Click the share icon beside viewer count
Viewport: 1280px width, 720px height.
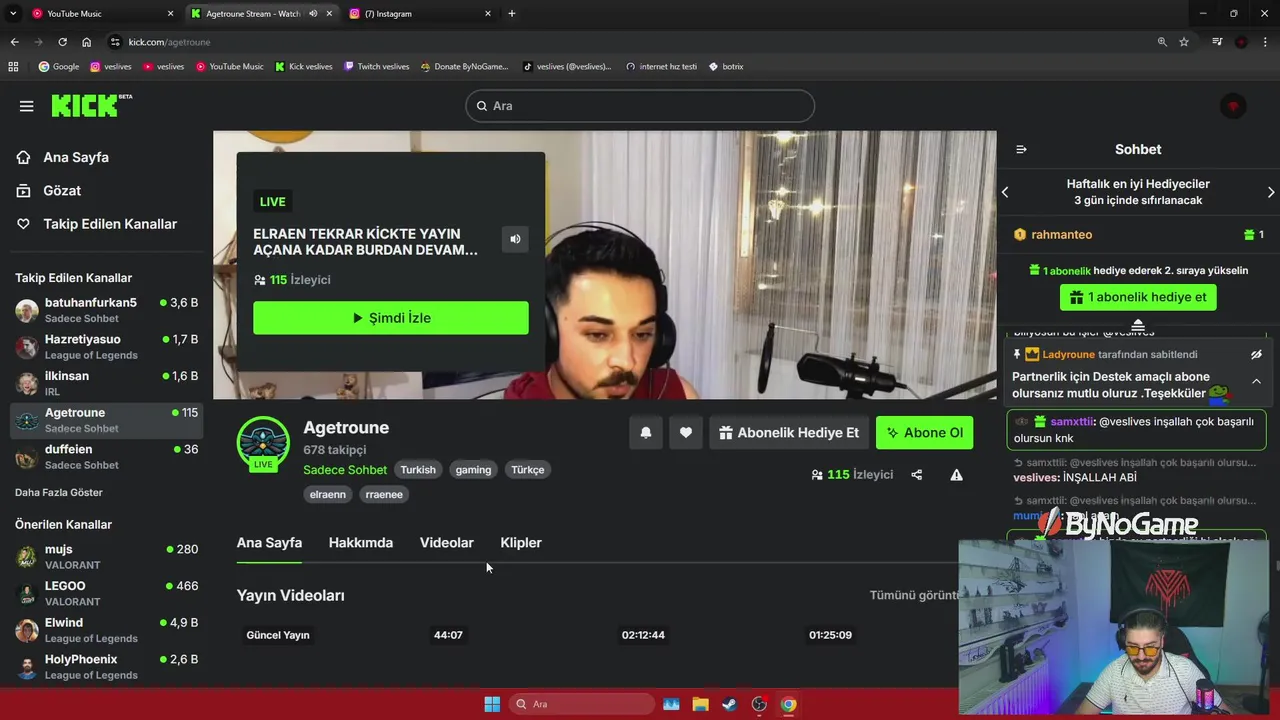tap(916, 475)
